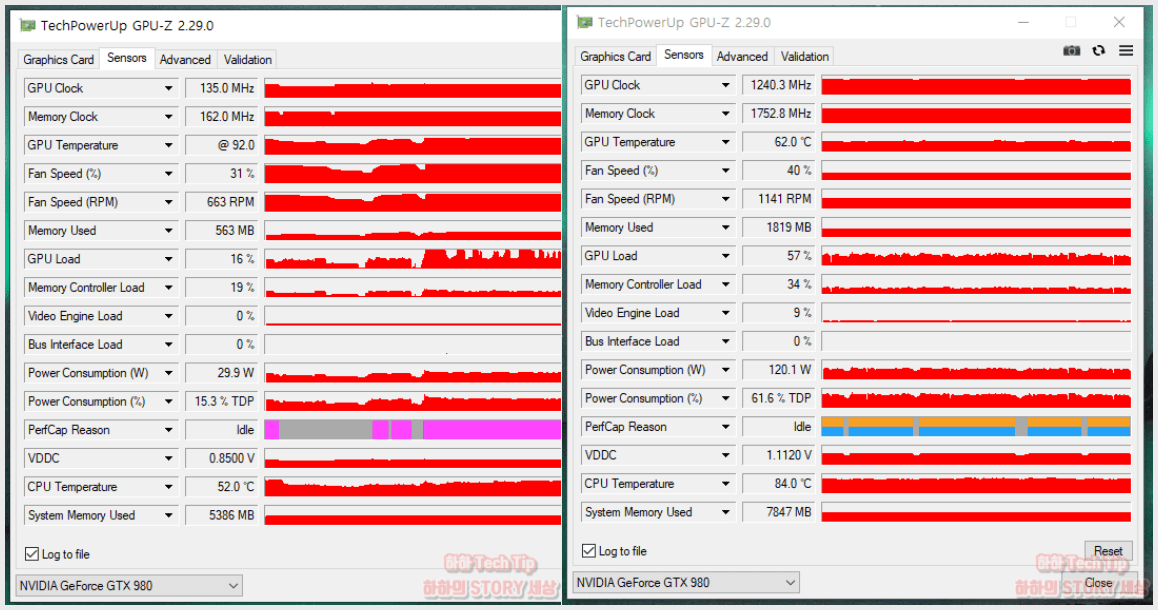1158x610 pixels.
Task: Open the hamburger menu in right GPU-Z window
Action: (1126, 51)
